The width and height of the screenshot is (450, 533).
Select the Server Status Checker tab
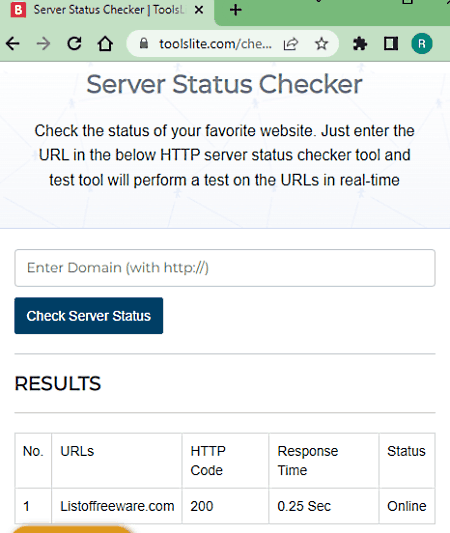pos(107,11)
